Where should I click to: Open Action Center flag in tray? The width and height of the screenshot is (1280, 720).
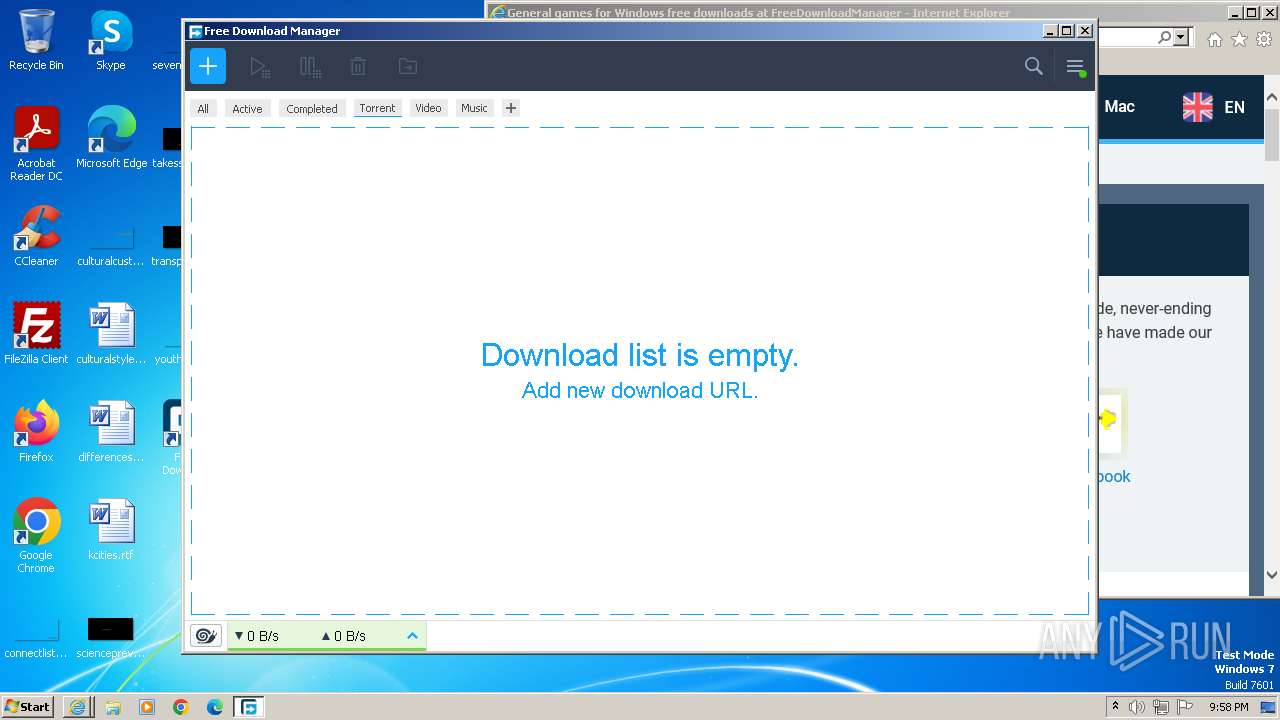(1183, 707)
